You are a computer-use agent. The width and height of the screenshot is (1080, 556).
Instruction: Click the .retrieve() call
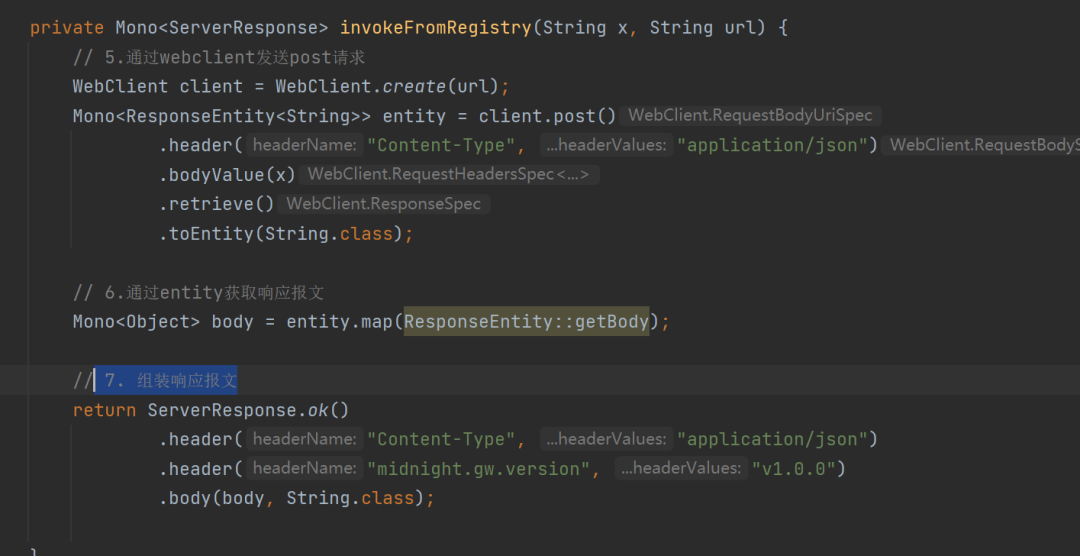tap(217, 204)
